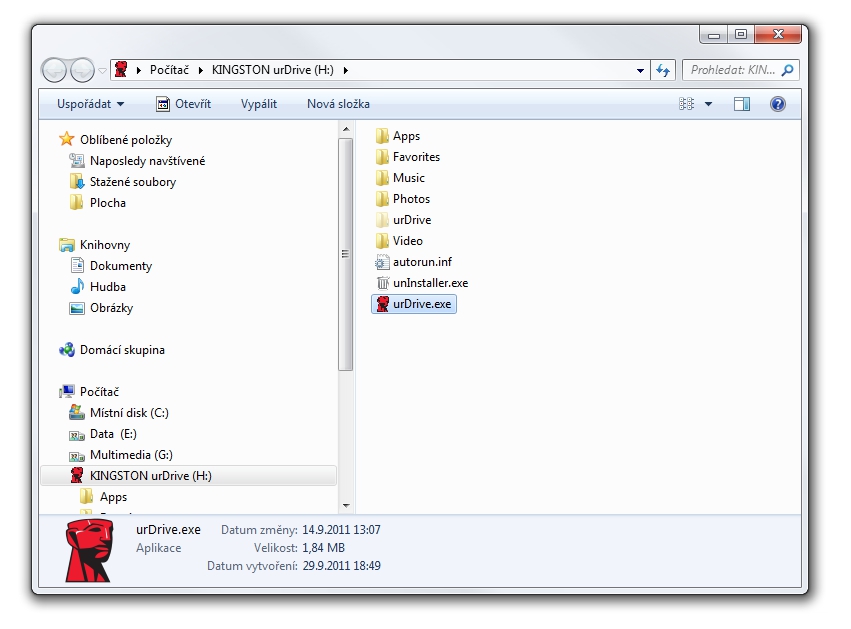Click the navigation pane scrollbar thumb
Screen dimensions: 851x629
point(346,254)
